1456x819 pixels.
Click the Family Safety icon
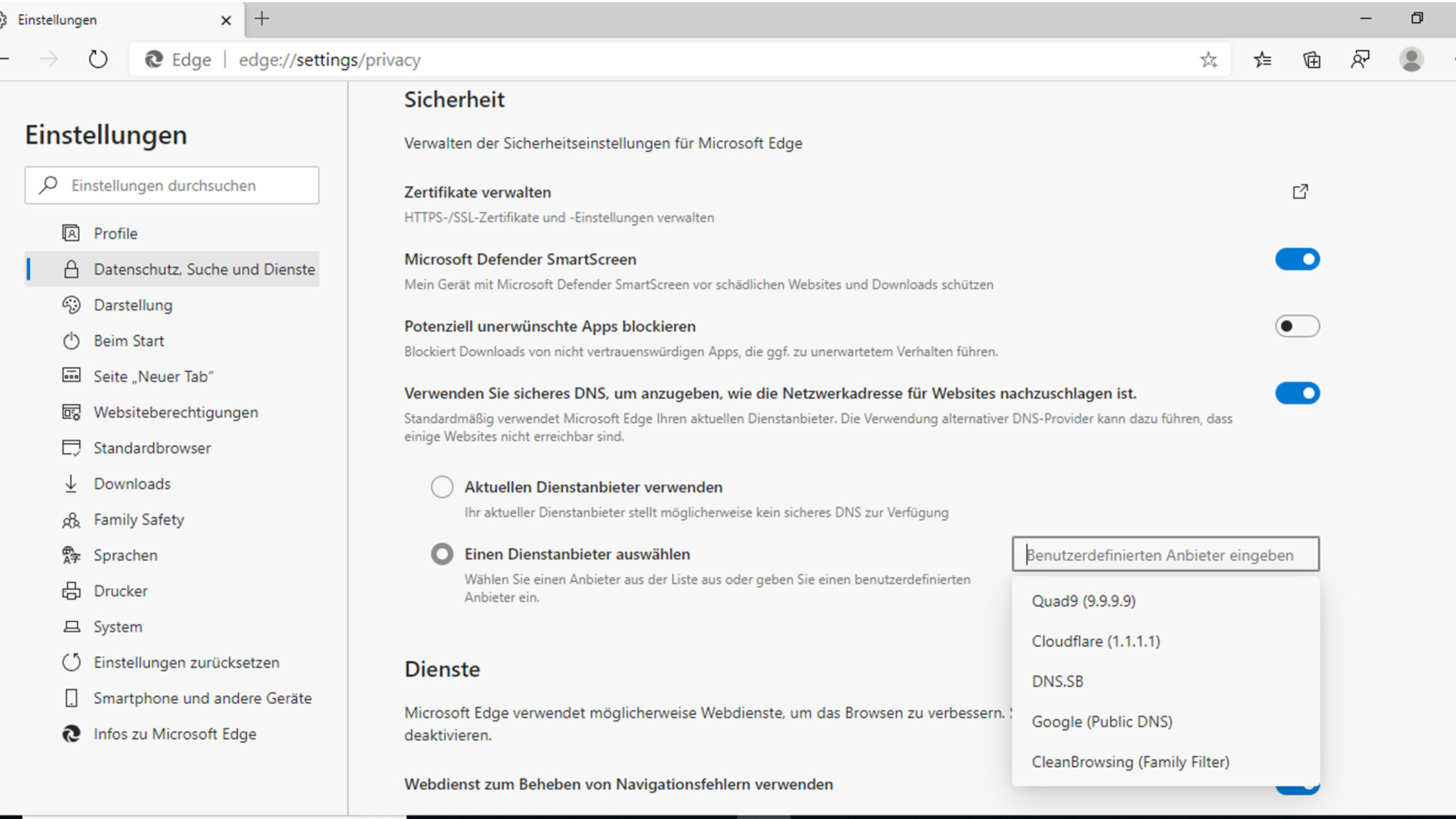pos(71,519)
